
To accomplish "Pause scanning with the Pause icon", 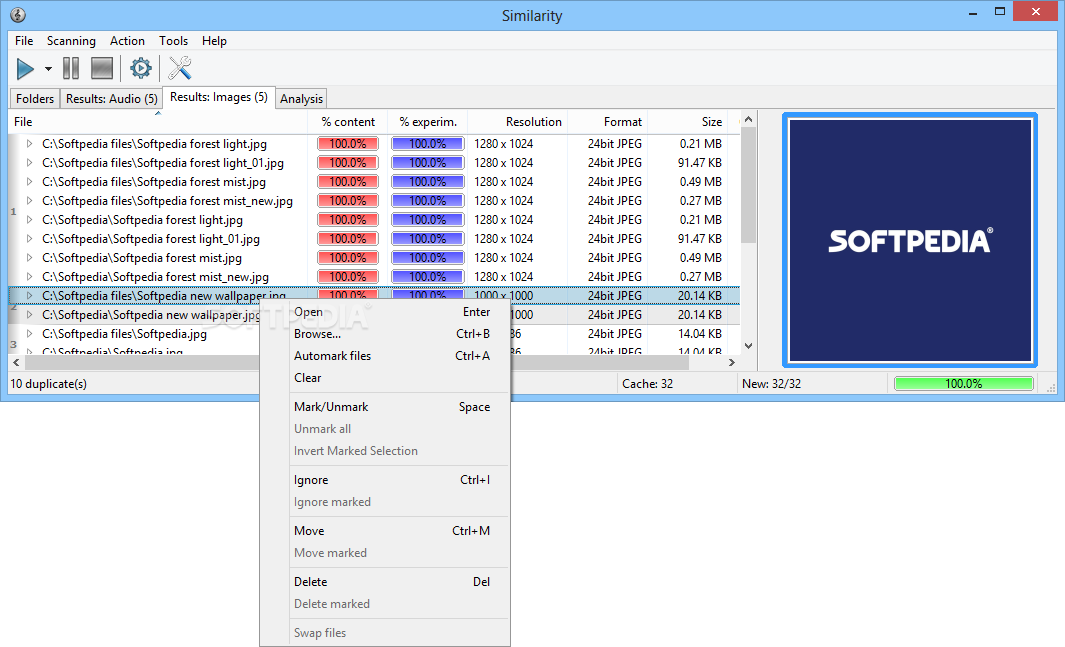I will (71, 69).
